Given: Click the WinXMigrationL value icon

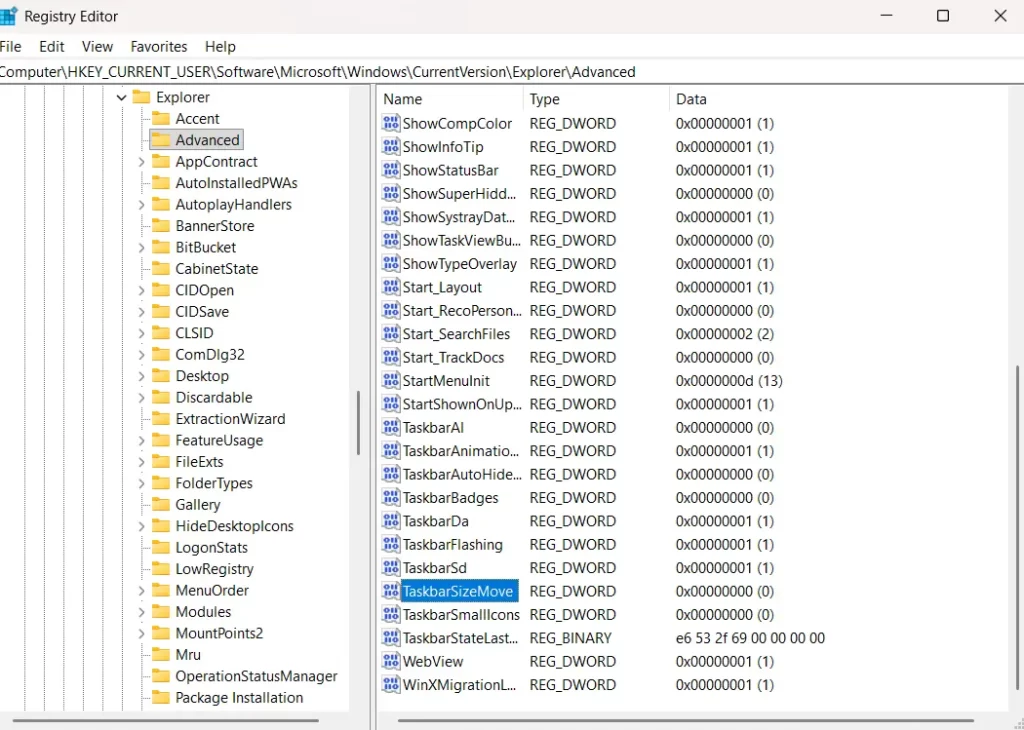Looking at the screenshot, I should (x=390, y=684).
